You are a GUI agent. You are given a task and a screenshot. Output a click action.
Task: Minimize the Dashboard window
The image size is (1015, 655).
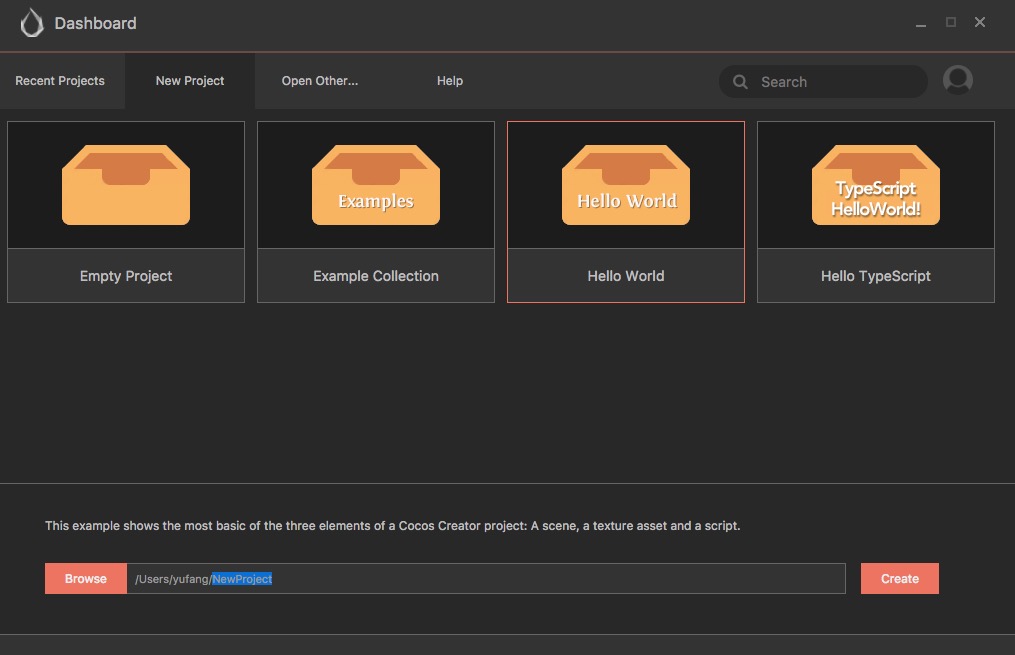click(920, 23)
